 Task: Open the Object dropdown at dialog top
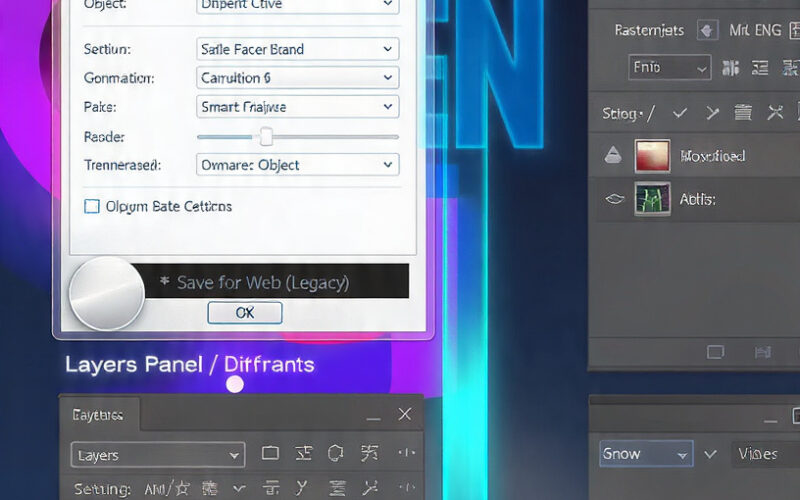coord(297,6)
